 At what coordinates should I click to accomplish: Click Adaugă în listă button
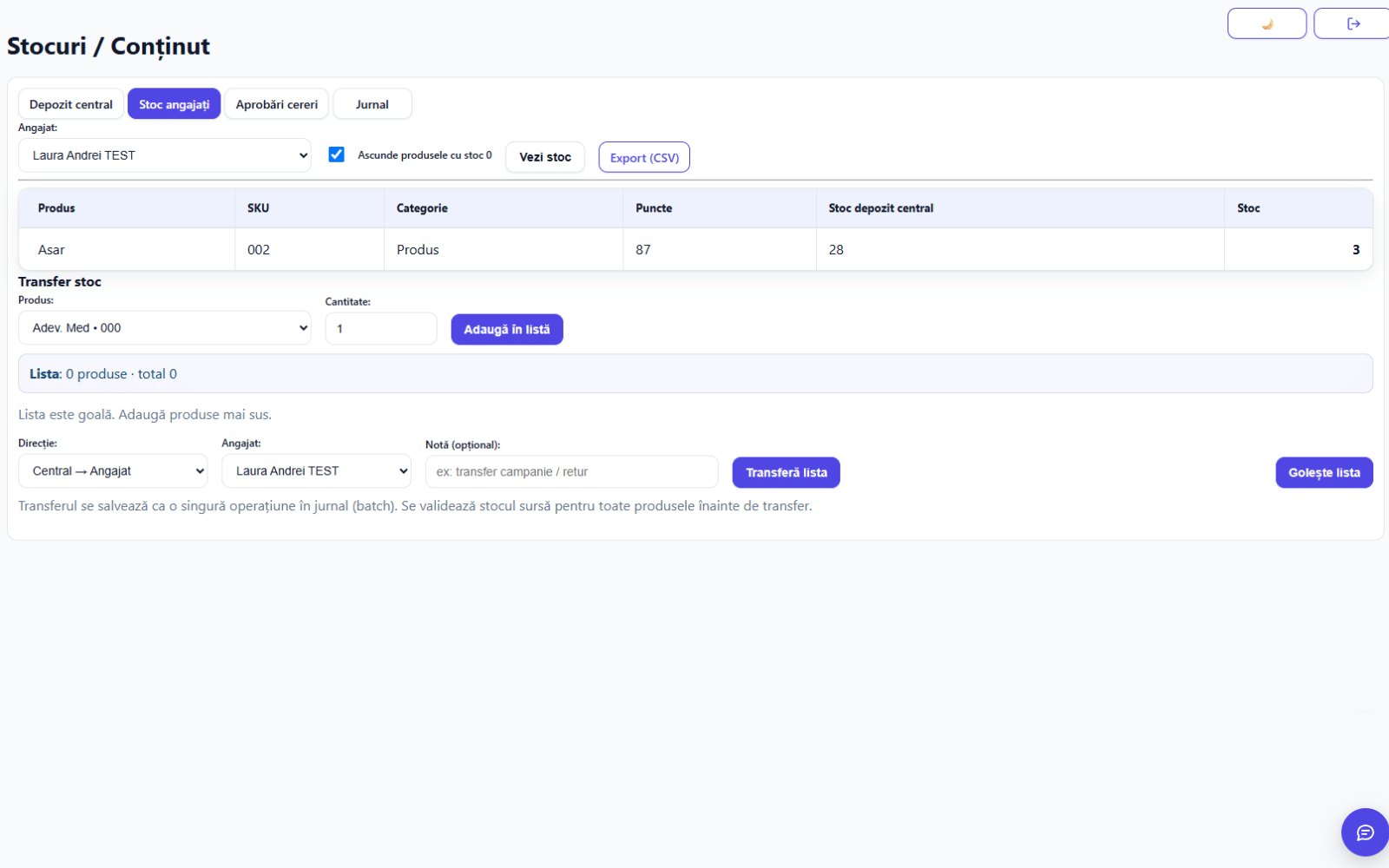tap(507, 329)
